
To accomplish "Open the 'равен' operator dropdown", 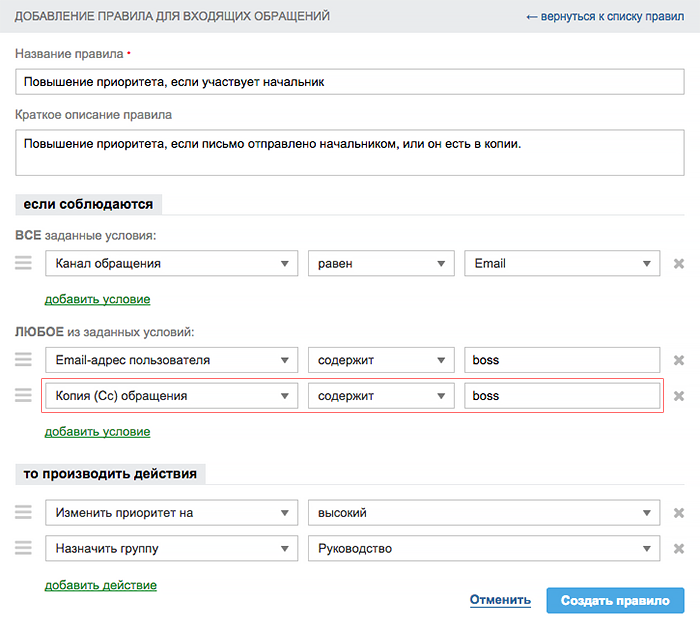I will 381,263.
